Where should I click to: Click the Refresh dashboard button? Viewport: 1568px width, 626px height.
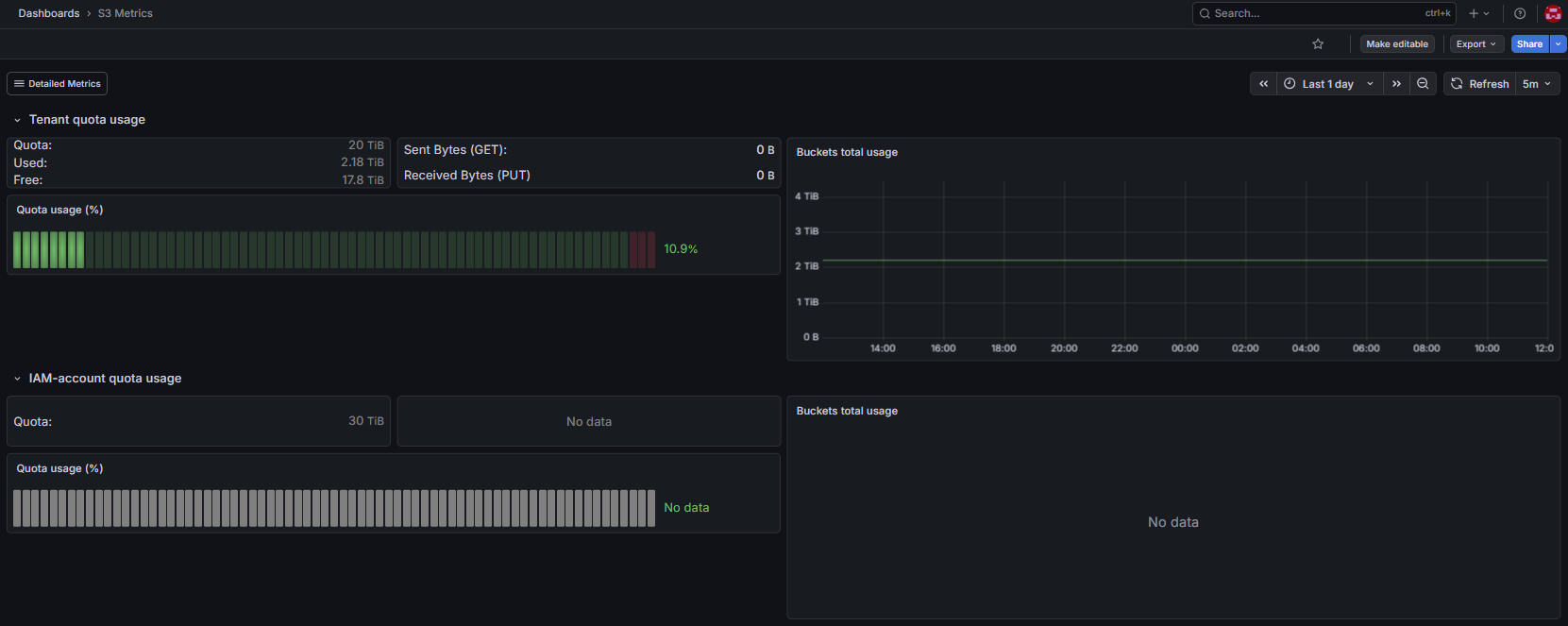pyautogui.click(x=1480, y=84)
